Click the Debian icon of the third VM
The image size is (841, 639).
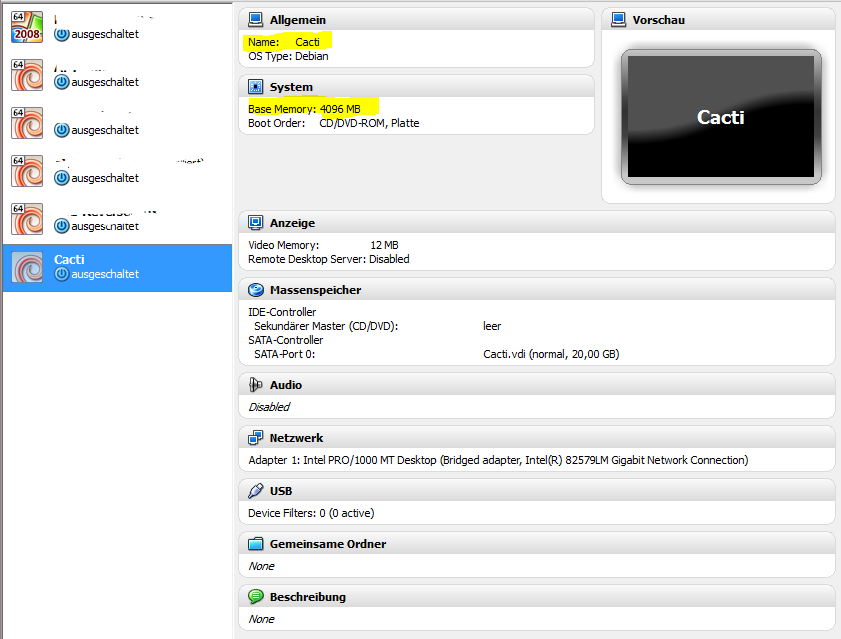point(27,123)
